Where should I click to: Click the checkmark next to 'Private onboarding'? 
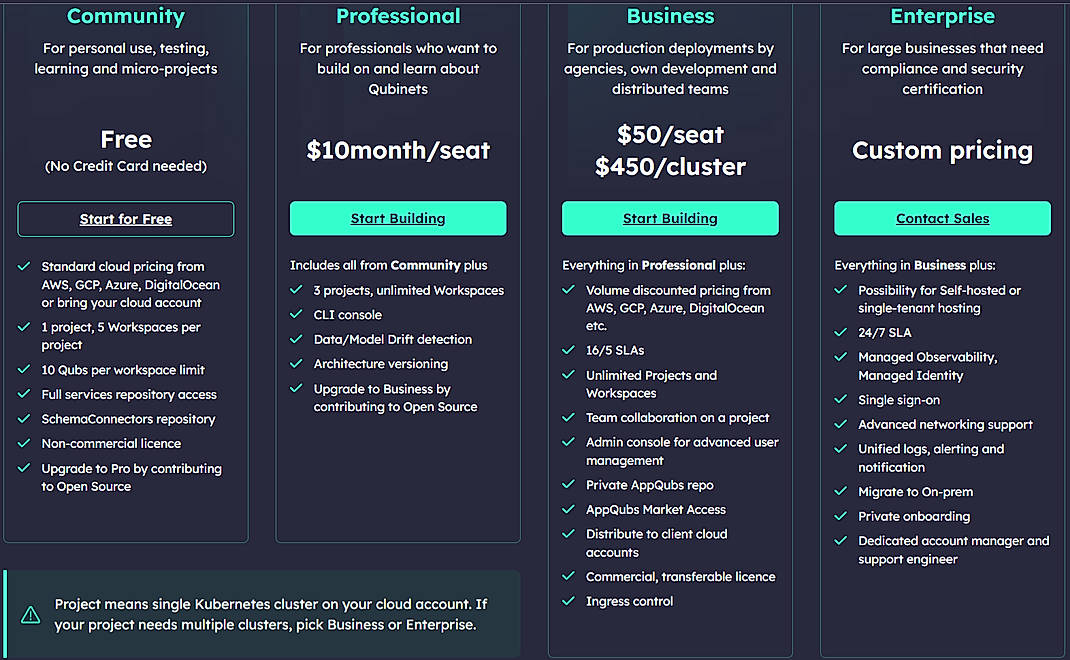(x=839, y=516)
